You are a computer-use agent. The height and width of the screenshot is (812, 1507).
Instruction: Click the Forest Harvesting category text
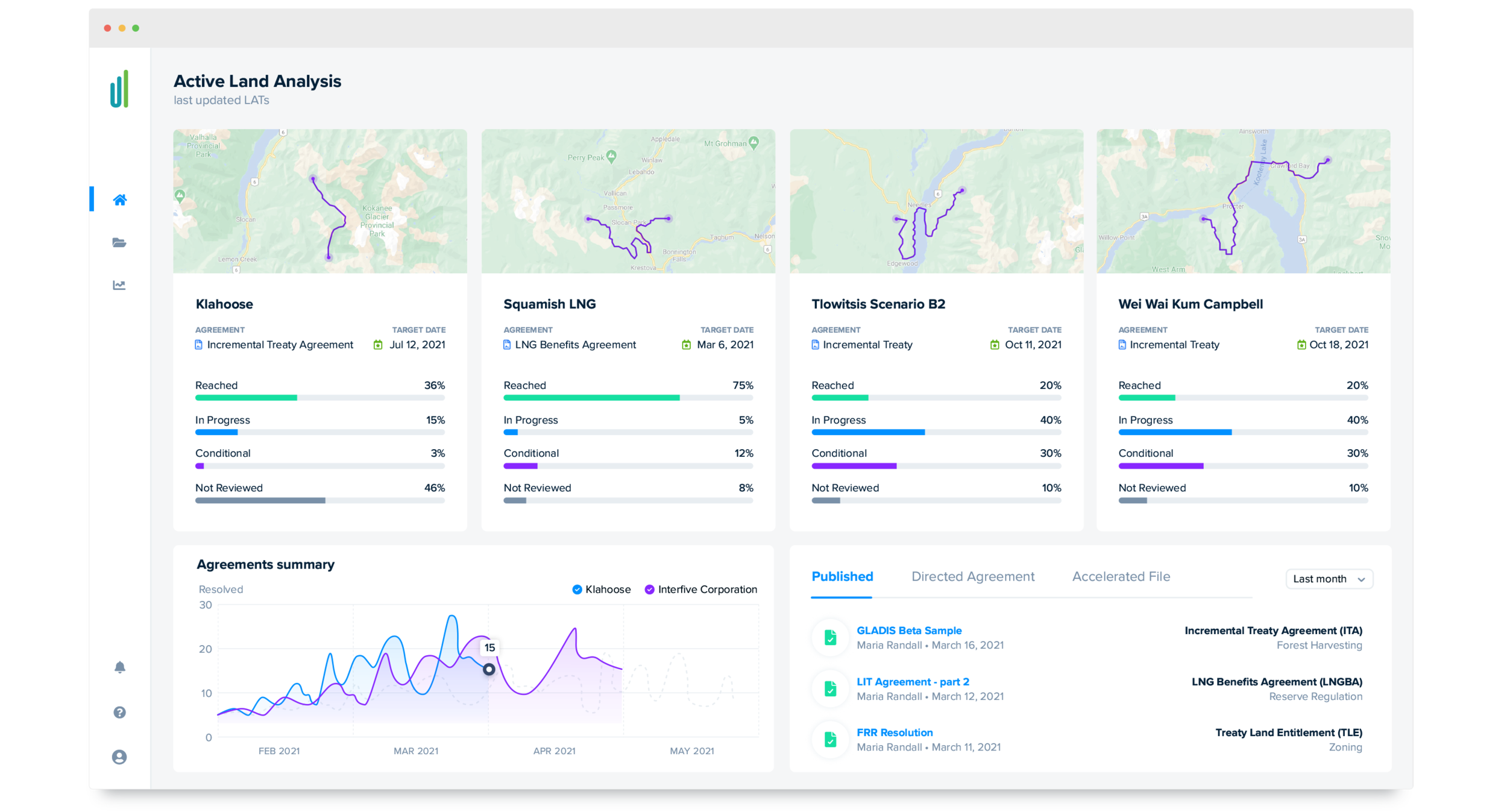1319,645
